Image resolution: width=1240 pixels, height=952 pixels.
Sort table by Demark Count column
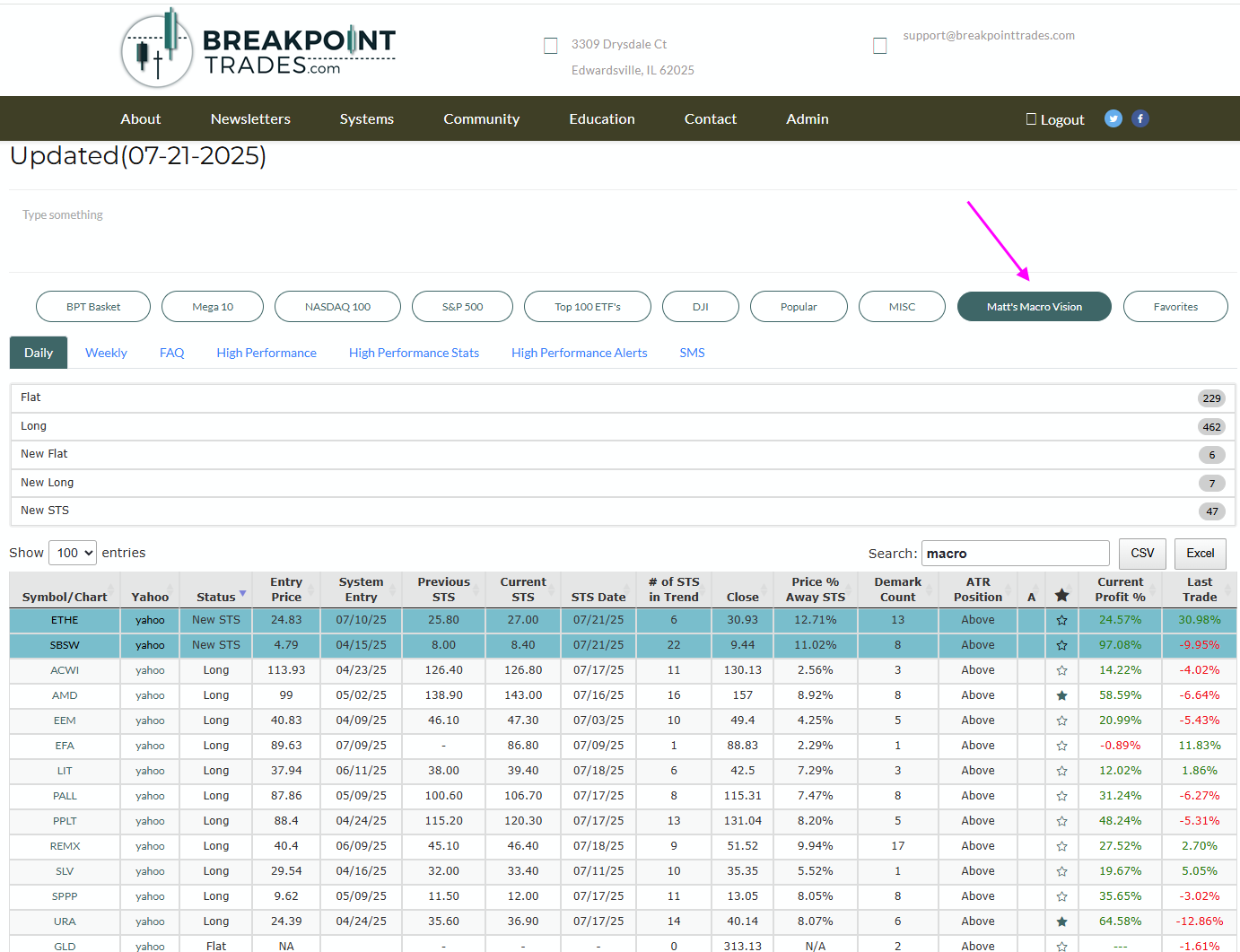897,590
